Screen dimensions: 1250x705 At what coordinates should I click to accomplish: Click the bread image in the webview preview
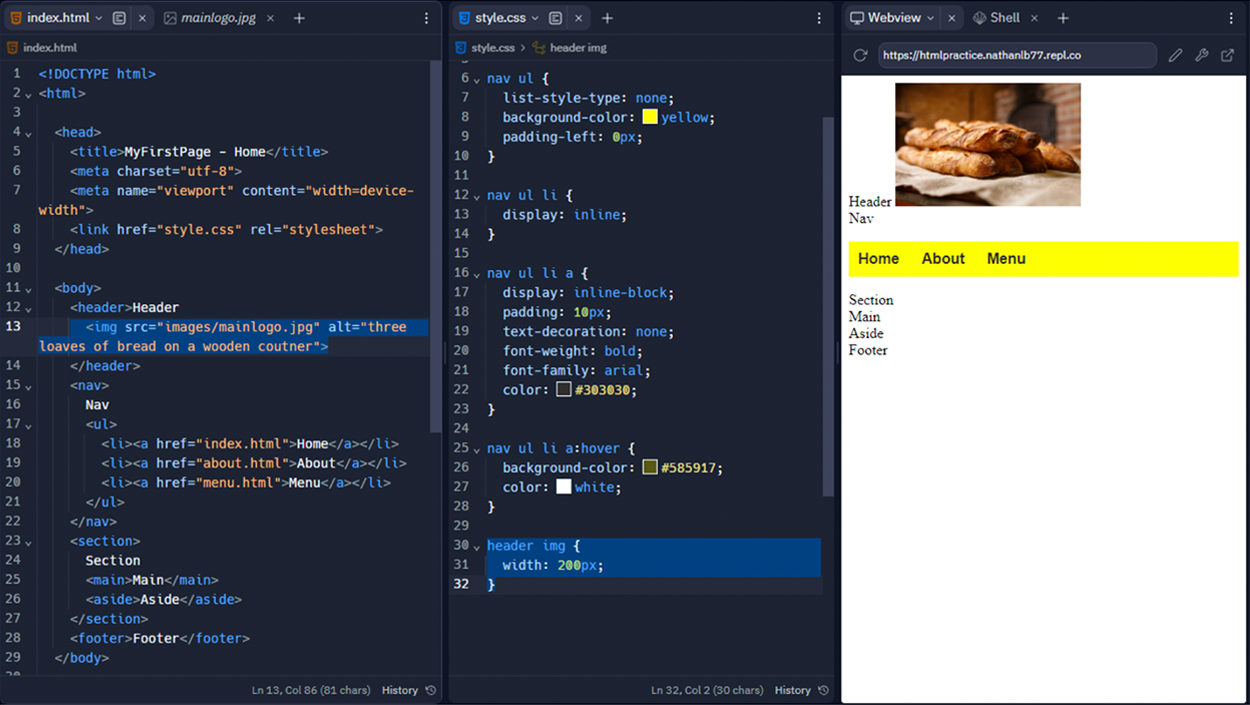pyautogui.click(x=988, y=145)
